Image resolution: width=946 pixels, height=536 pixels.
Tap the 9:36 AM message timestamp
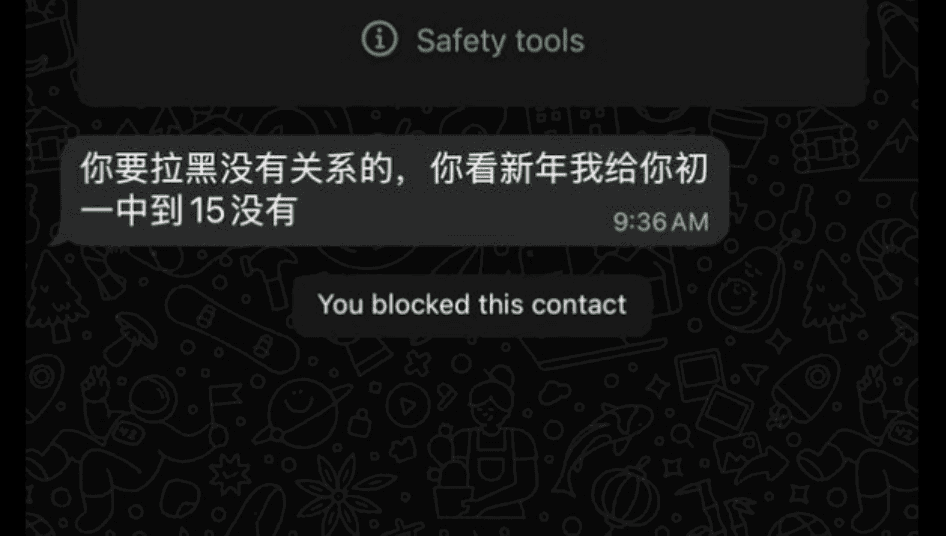click(x=661, y=222)
